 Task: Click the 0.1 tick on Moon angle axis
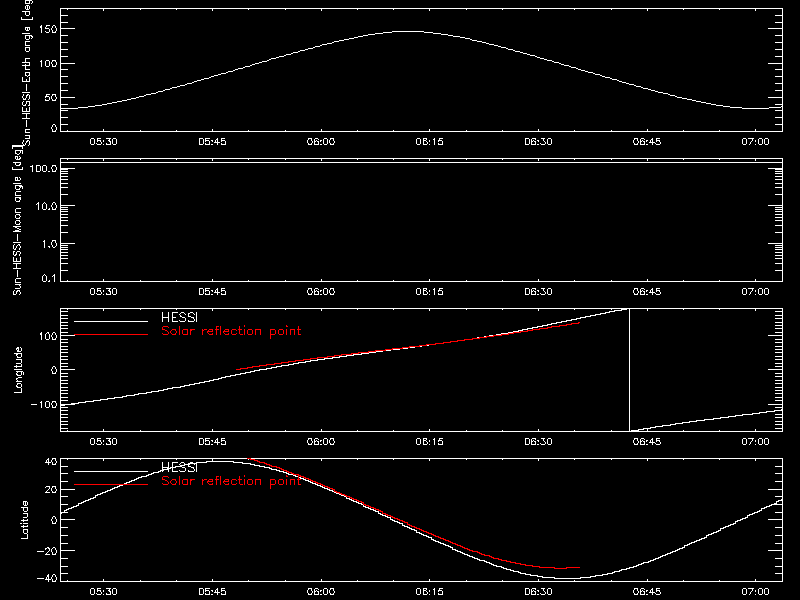(x=49, y=279)
